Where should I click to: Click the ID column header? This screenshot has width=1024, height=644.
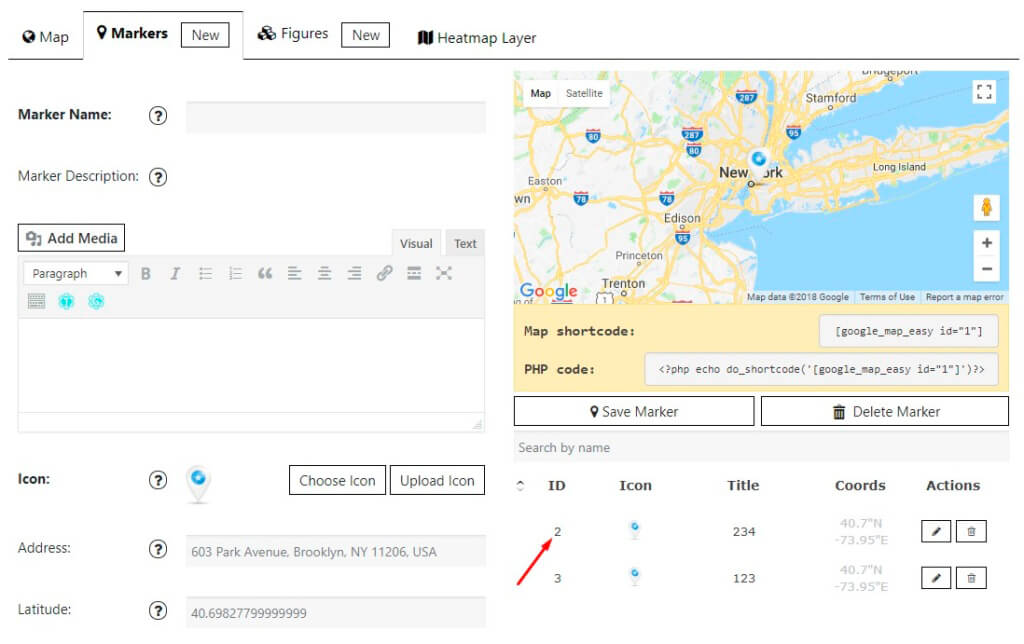point(556,485)
